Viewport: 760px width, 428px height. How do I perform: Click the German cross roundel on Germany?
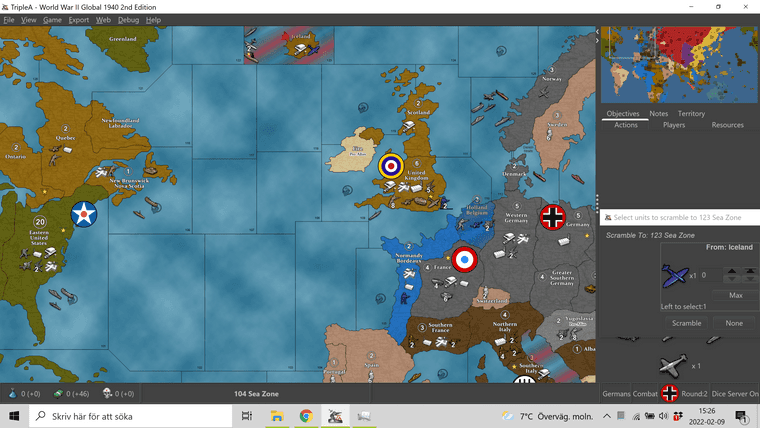[553, 217]
